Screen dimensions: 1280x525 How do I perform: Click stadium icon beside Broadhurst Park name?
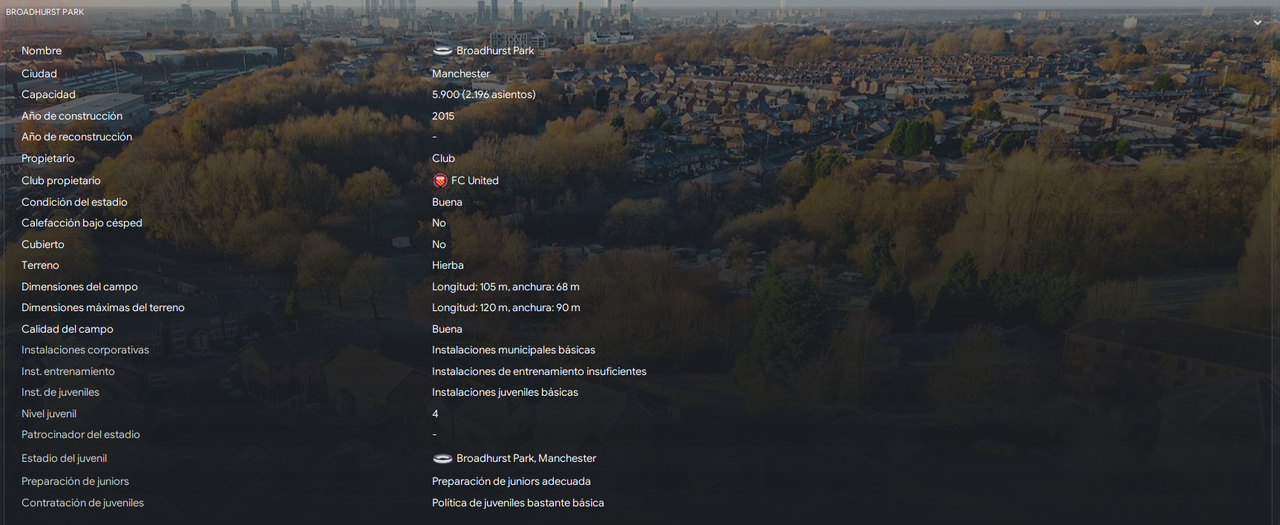(x=442, y=50)
